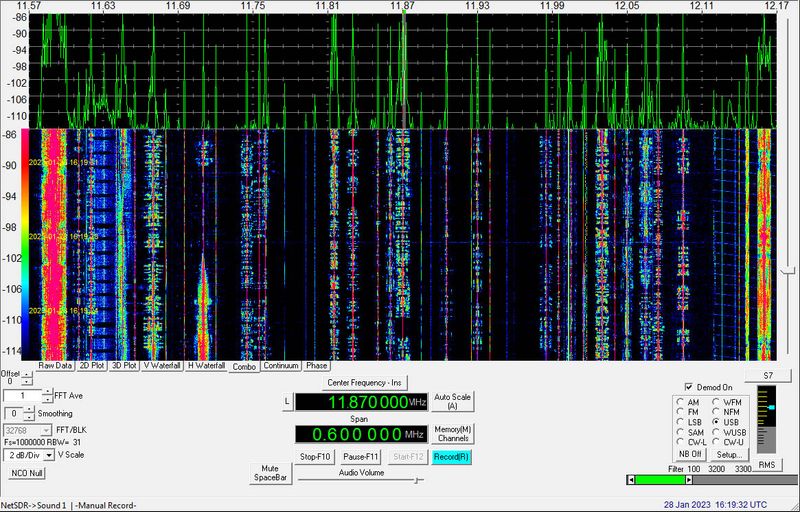This screenshot has height=512, width=800.
Task: Click the cyan squelch marker on S-meter
Action: point(771,407)
